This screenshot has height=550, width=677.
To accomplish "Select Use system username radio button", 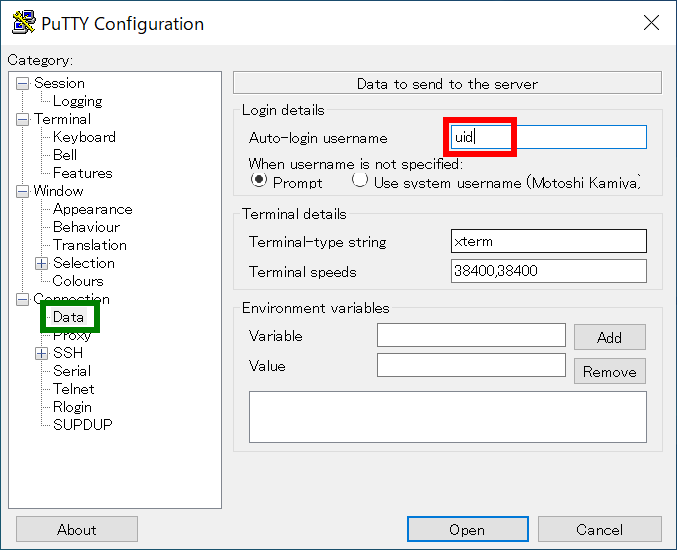I will click(360, 180).
